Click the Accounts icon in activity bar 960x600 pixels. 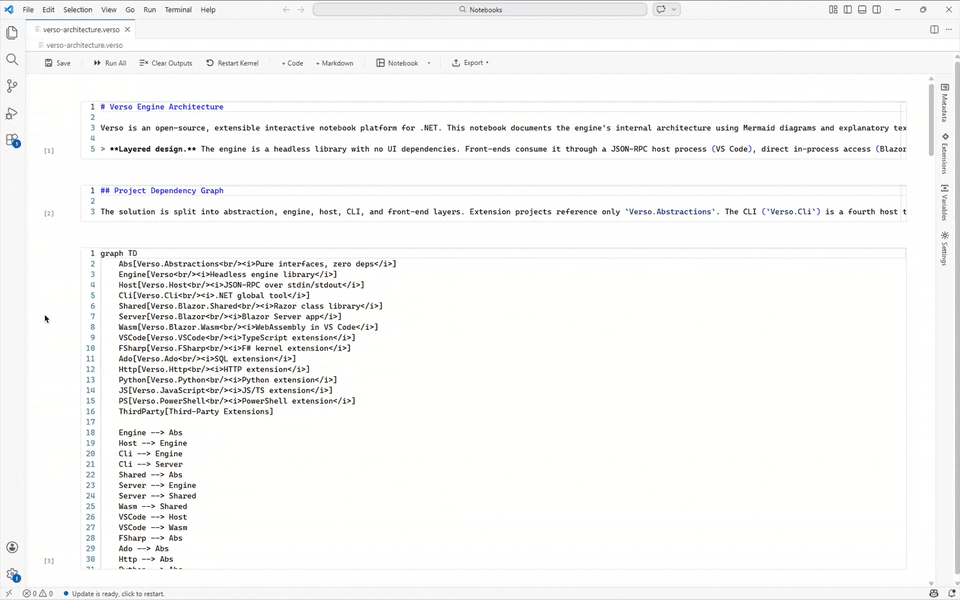[12, 547]
